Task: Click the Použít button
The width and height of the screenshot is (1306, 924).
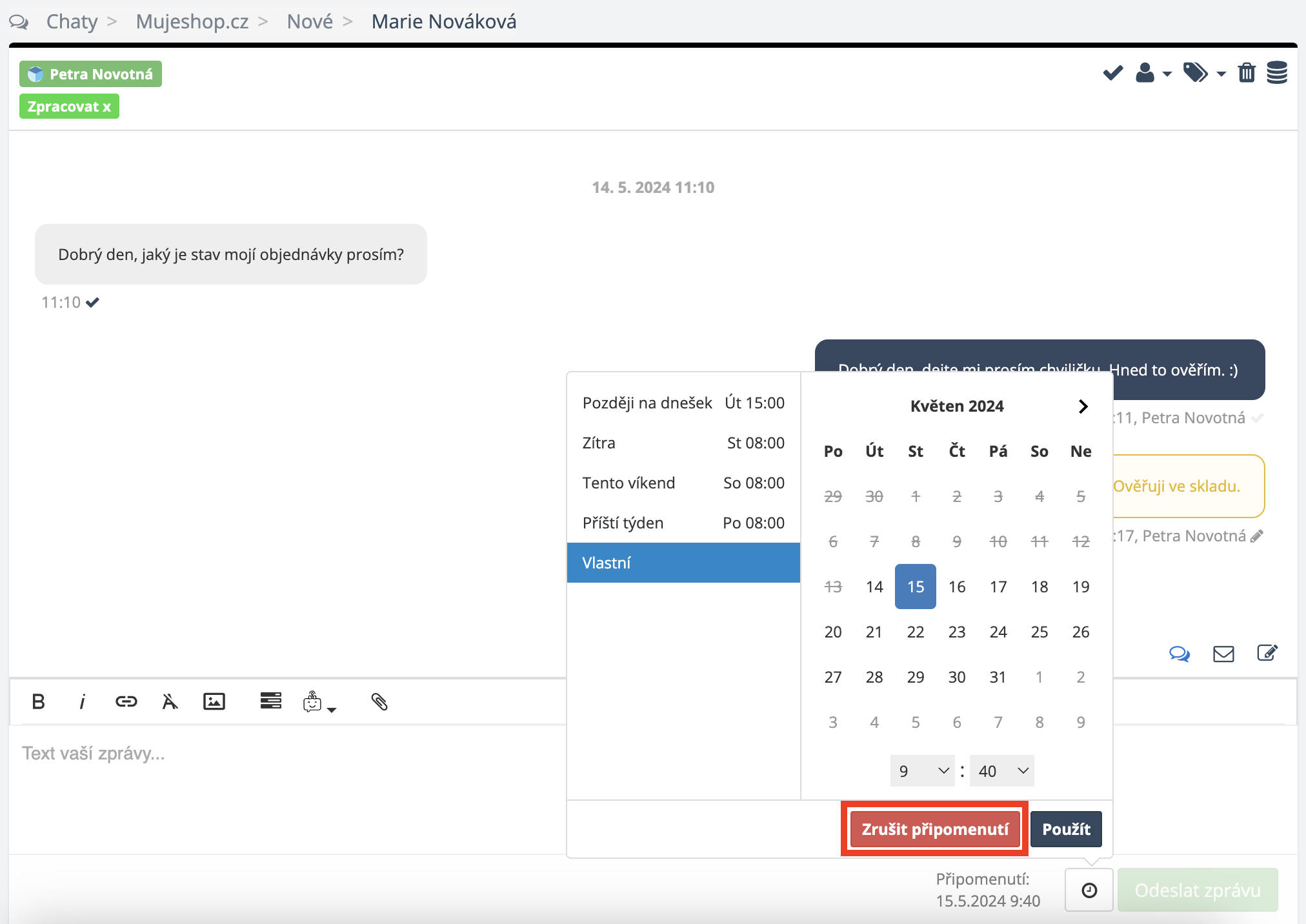Action: click(x=1066, y=829)
